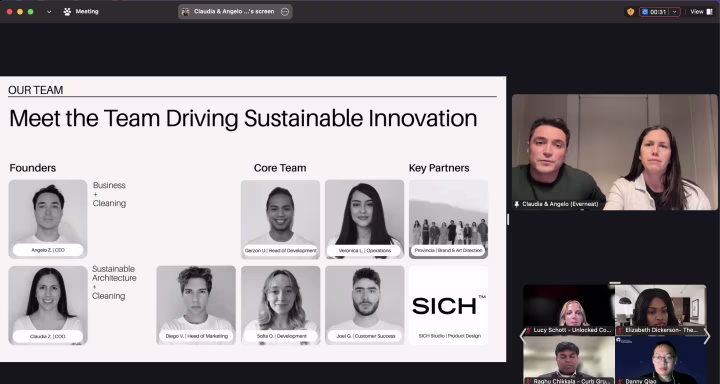The width and height of the screenshot is (720, 384).
Task: Click the "Angelo Z. | CEO" label
Action: point(48,250)
